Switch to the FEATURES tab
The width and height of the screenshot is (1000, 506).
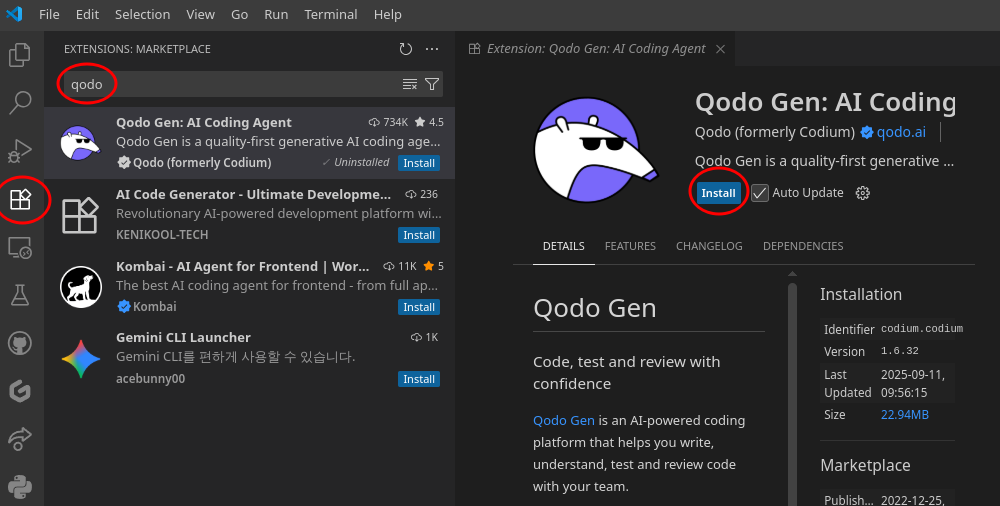tap(630, 246)
